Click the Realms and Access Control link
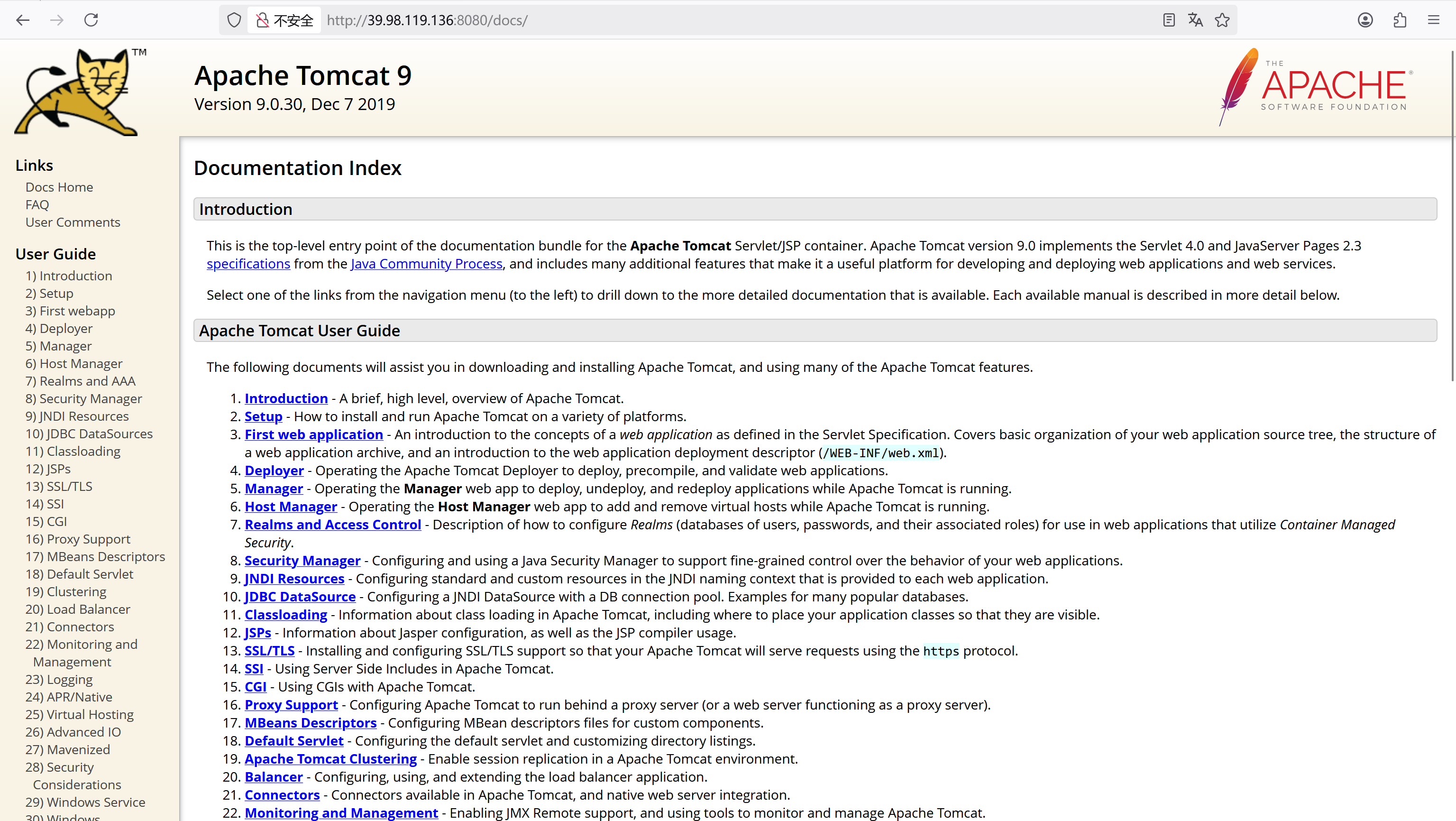Screen dimensions: 1456x821 (x=333, y=525)
